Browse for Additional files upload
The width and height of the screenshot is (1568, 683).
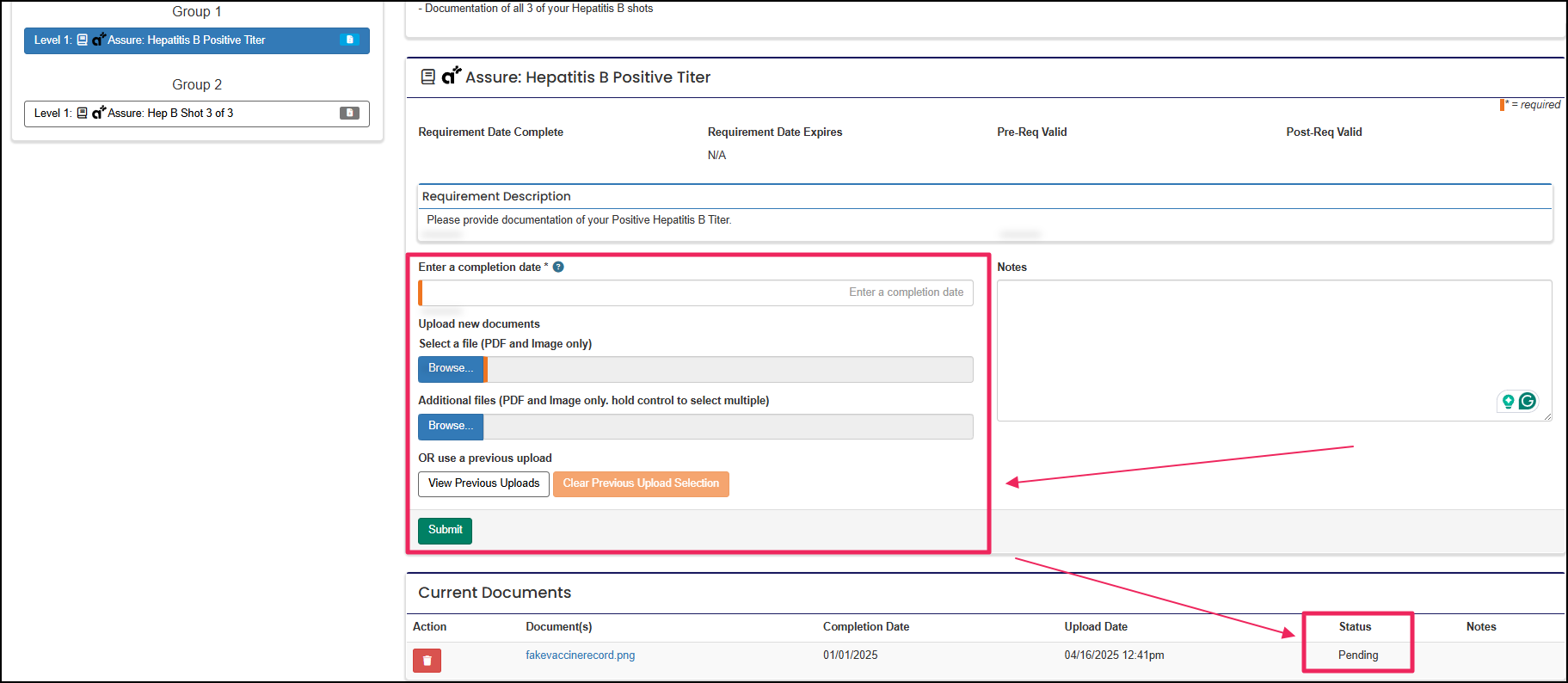(x=451, y=426)
